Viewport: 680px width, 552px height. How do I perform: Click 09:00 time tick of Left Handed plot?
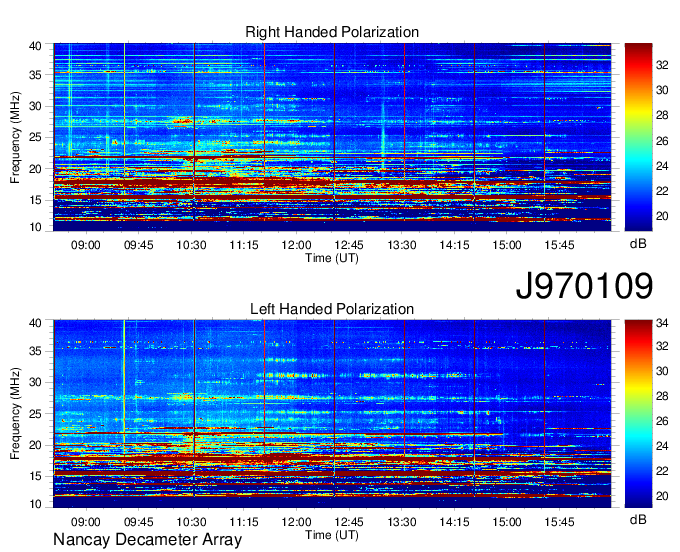86,522
